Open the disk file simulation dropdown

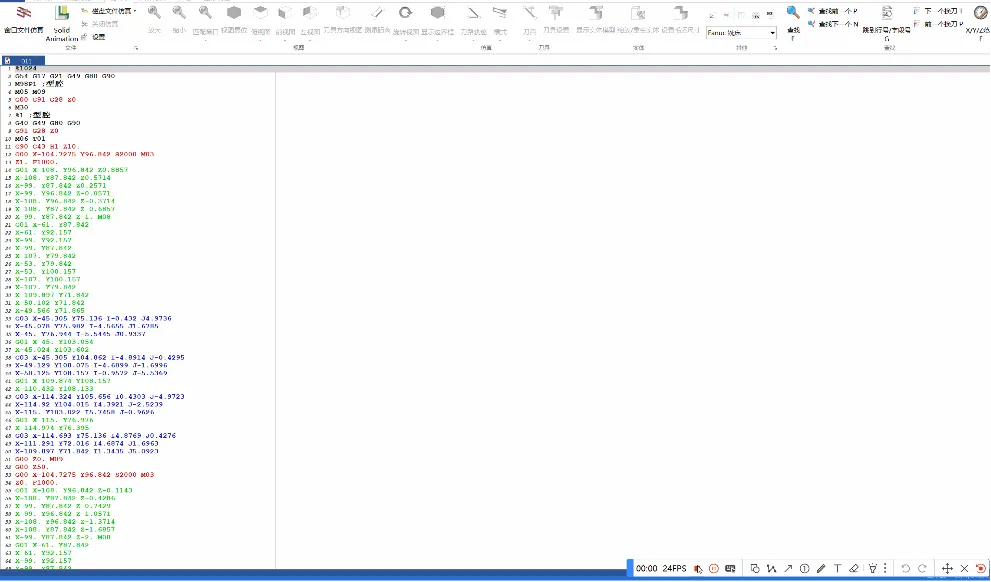109,11
